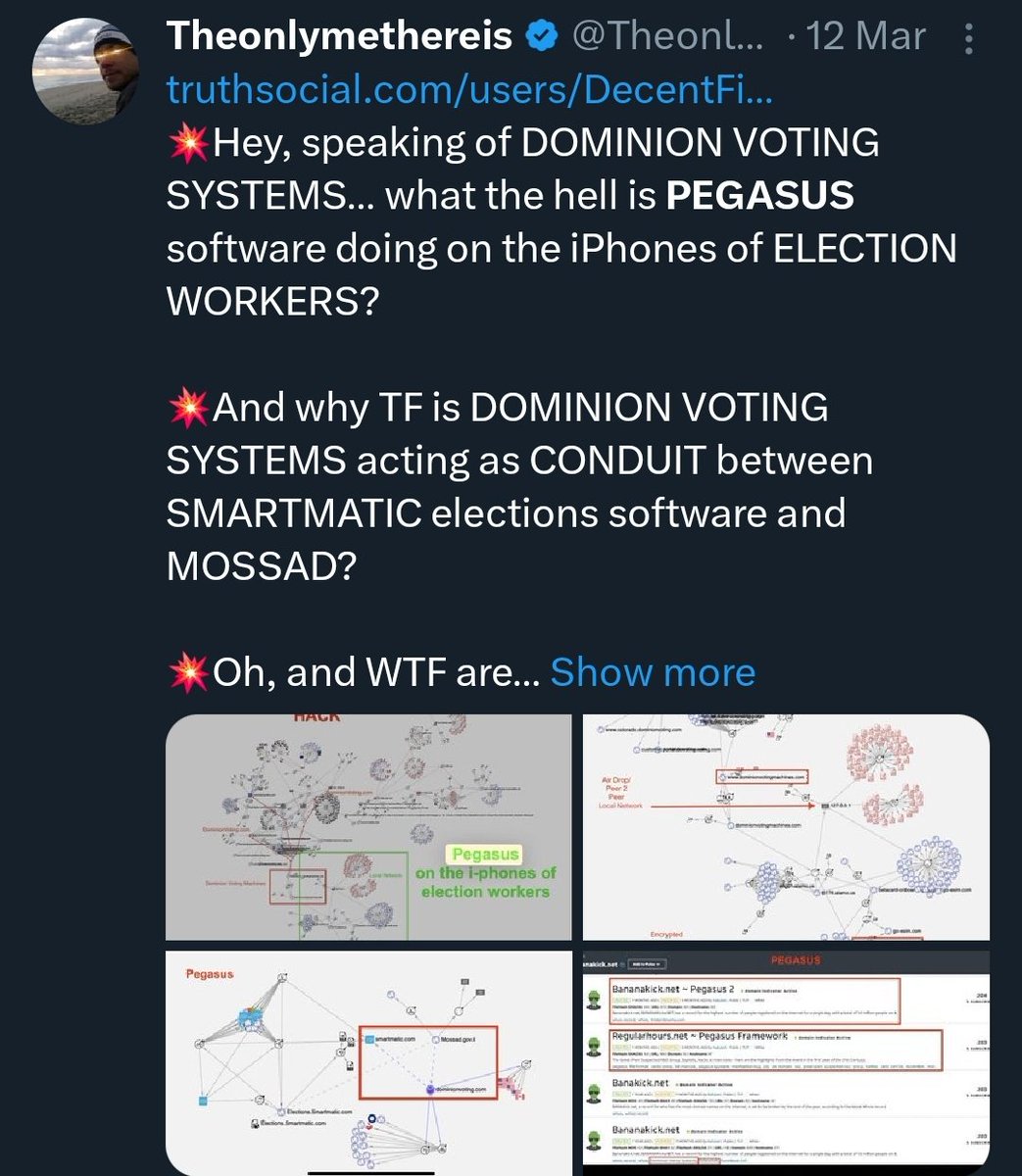Click the collision emoji before 'Oh, and WTF'
This screenshot has height=1176, width=1022.
coord(188,672)
